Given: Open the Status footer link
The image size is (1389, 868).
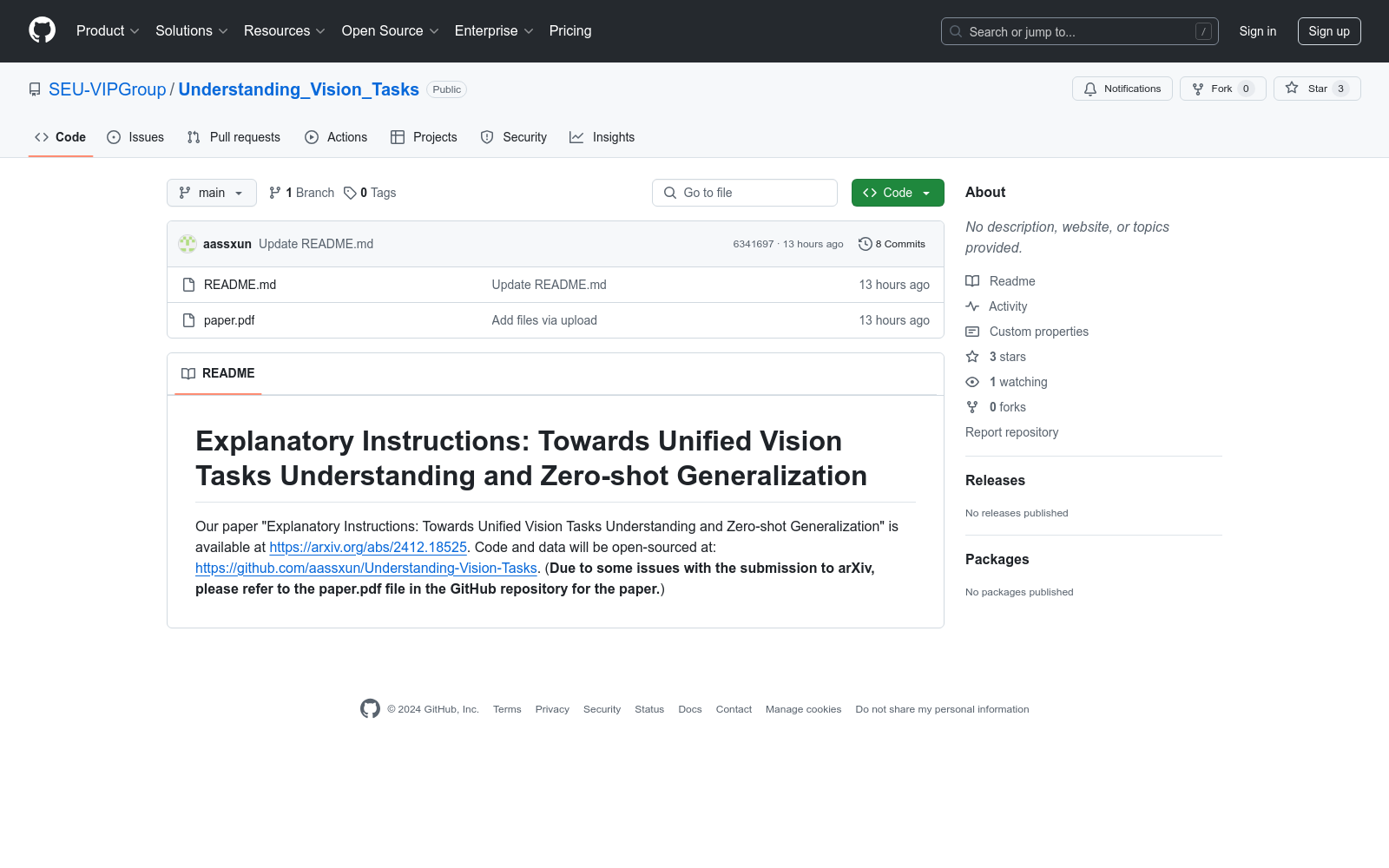Looking at the screenshot, I should click(649, 709).
